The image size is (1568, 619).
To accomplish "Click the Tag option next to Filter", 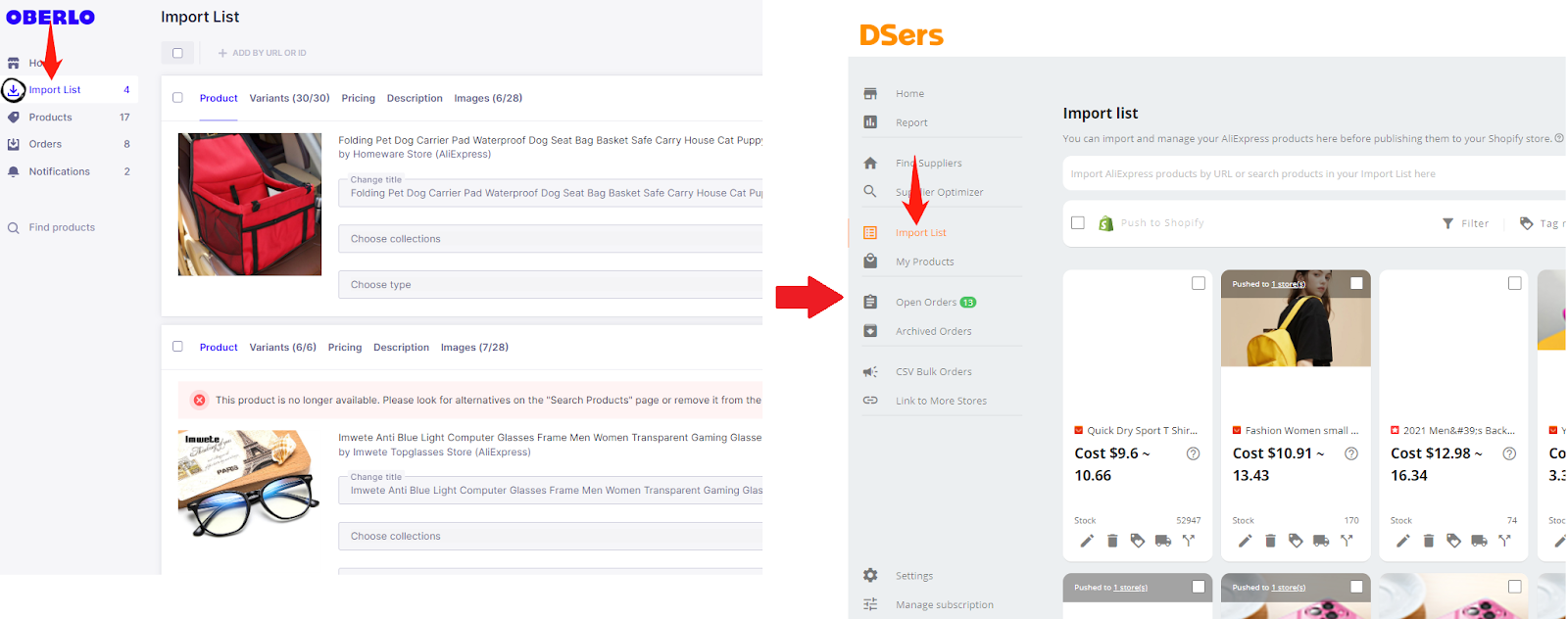I will pos(1543,223).
